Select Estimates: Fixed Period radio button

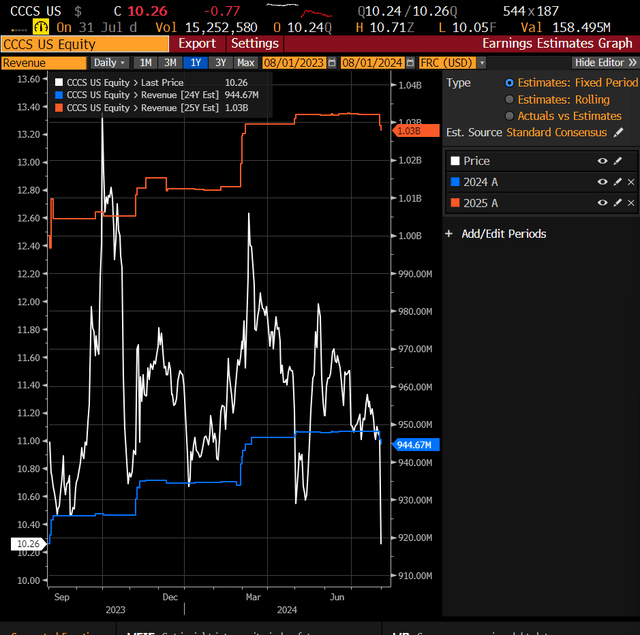(509, 83)
